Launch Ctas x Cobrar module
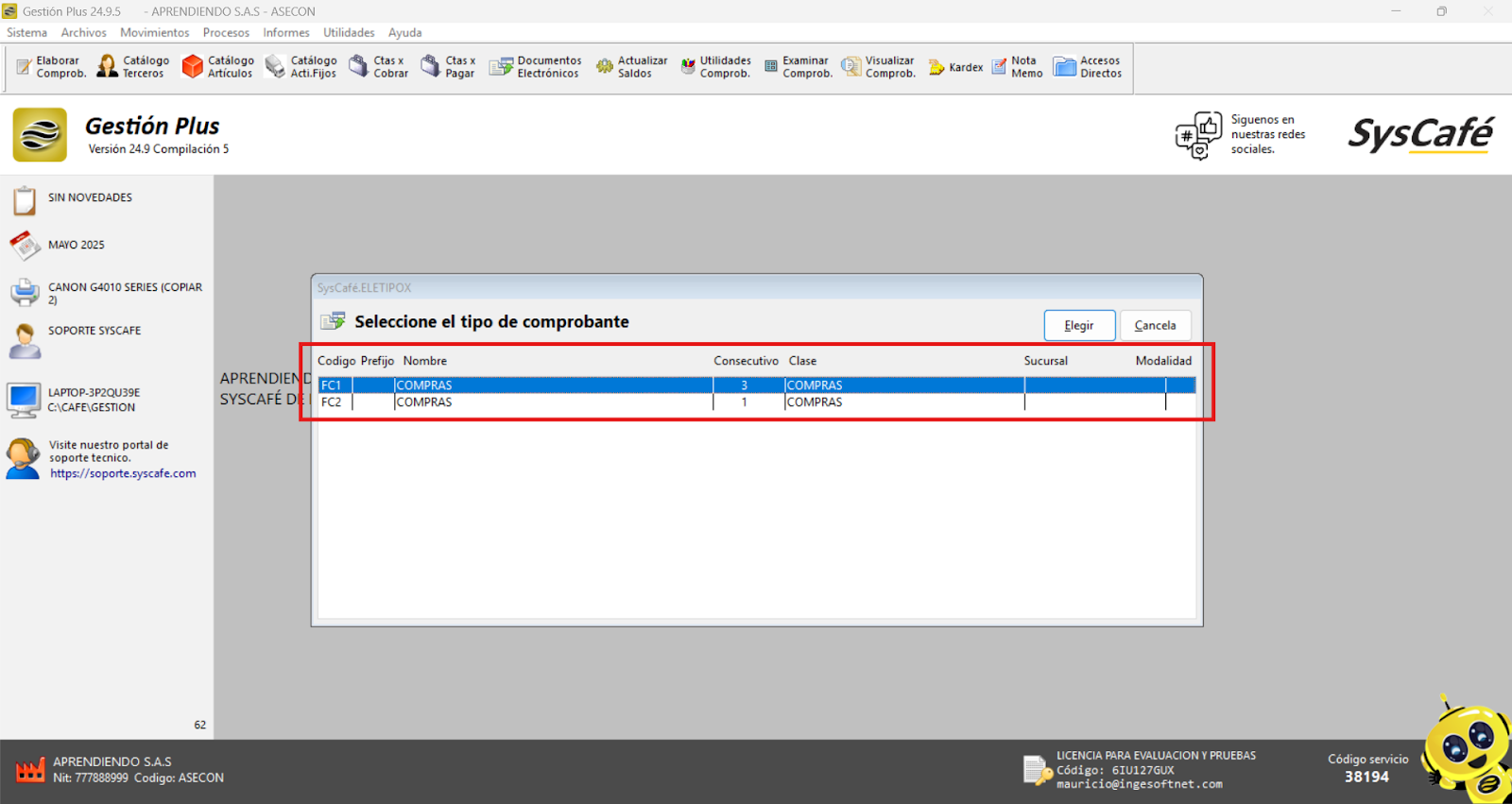This screenshot has height=804, width=1512. (359, 67)
